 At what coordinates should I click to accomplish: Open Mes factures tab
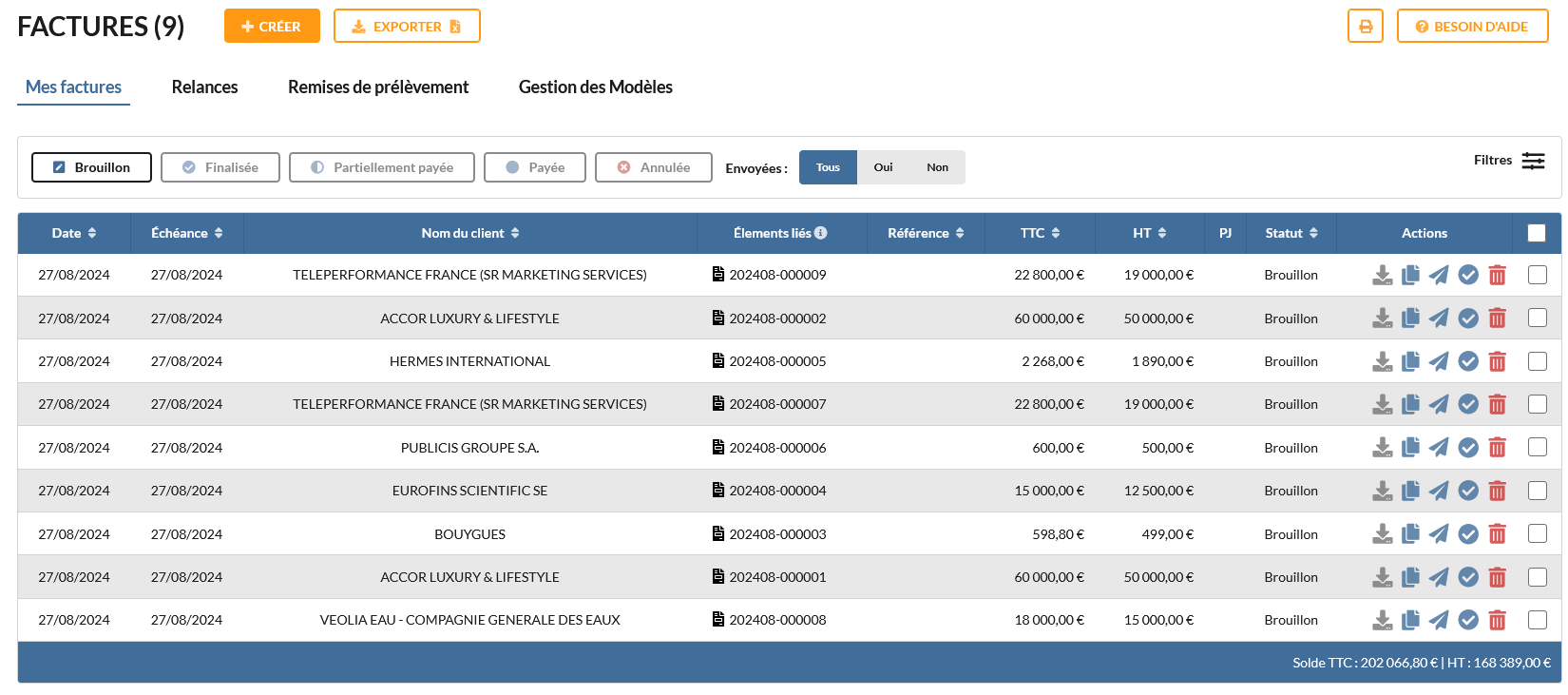pos(74,87)
